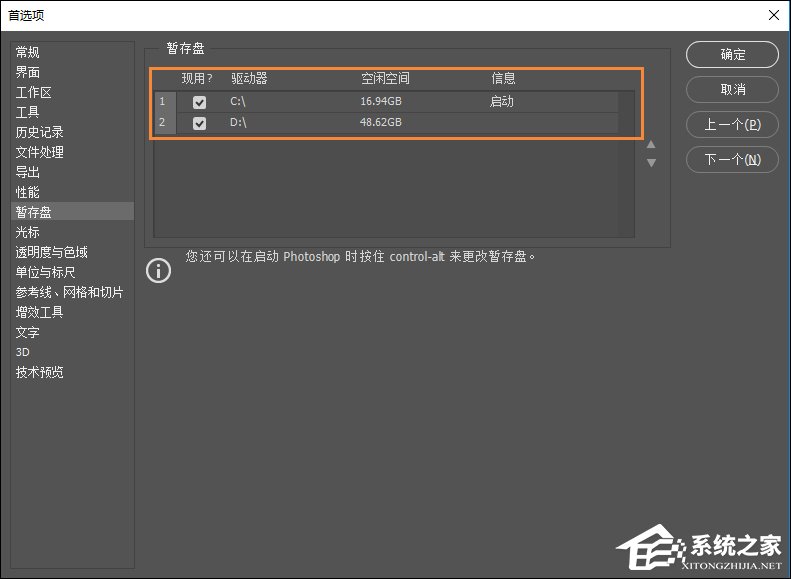791x579 pixels.
Task: Open 参考线、网格和切片 preferences
Action: (x=69, y=292)
